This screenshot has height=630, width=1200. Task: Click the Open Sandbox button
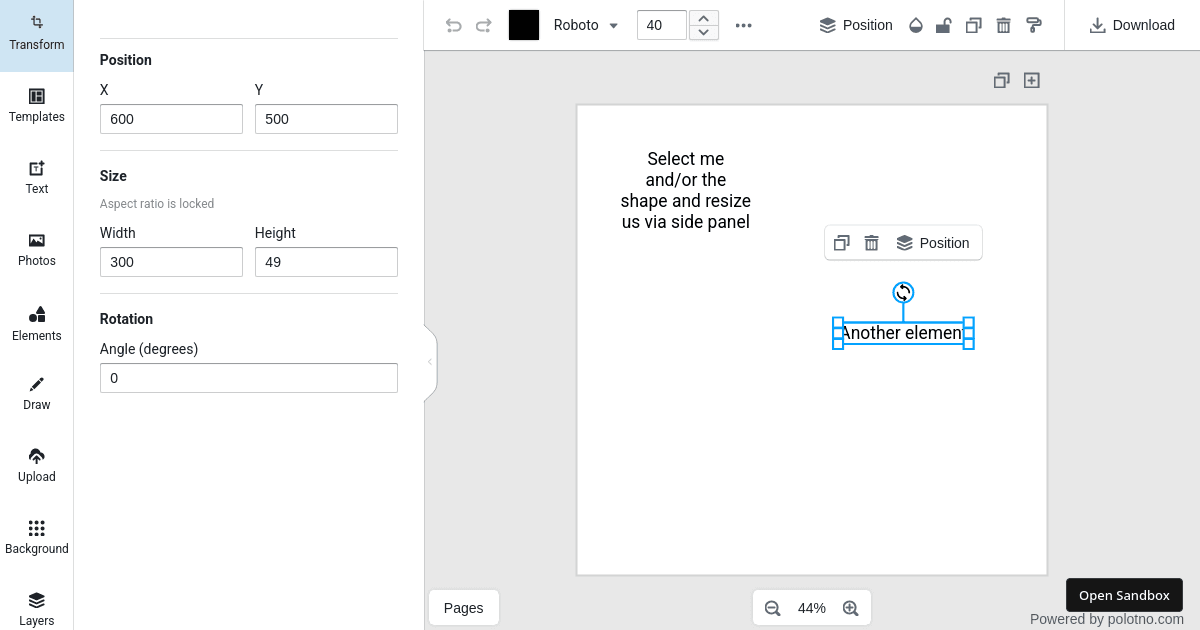pyautogui.click(x=1124, y=595)
